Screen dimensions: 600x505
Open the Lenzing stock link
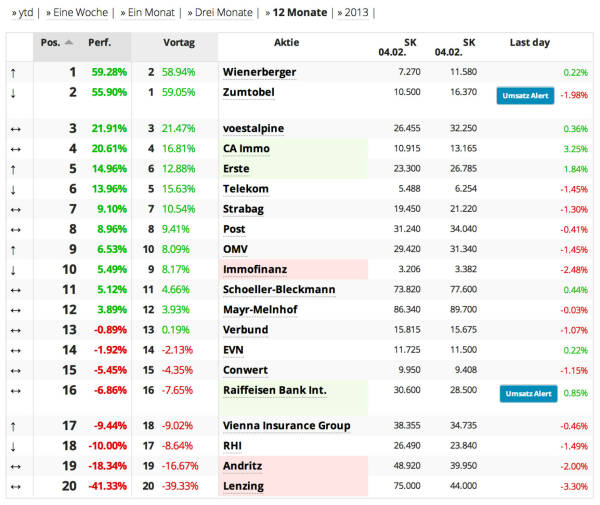point(244,486)
